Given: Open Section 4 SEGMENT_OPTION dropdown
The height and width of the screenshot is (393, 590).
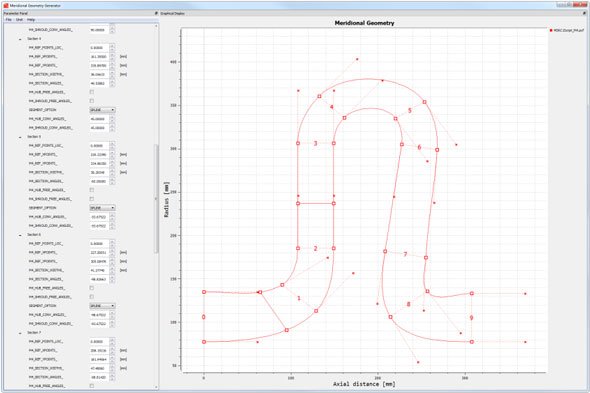Looking at the screenshot, I should point(102,110).
